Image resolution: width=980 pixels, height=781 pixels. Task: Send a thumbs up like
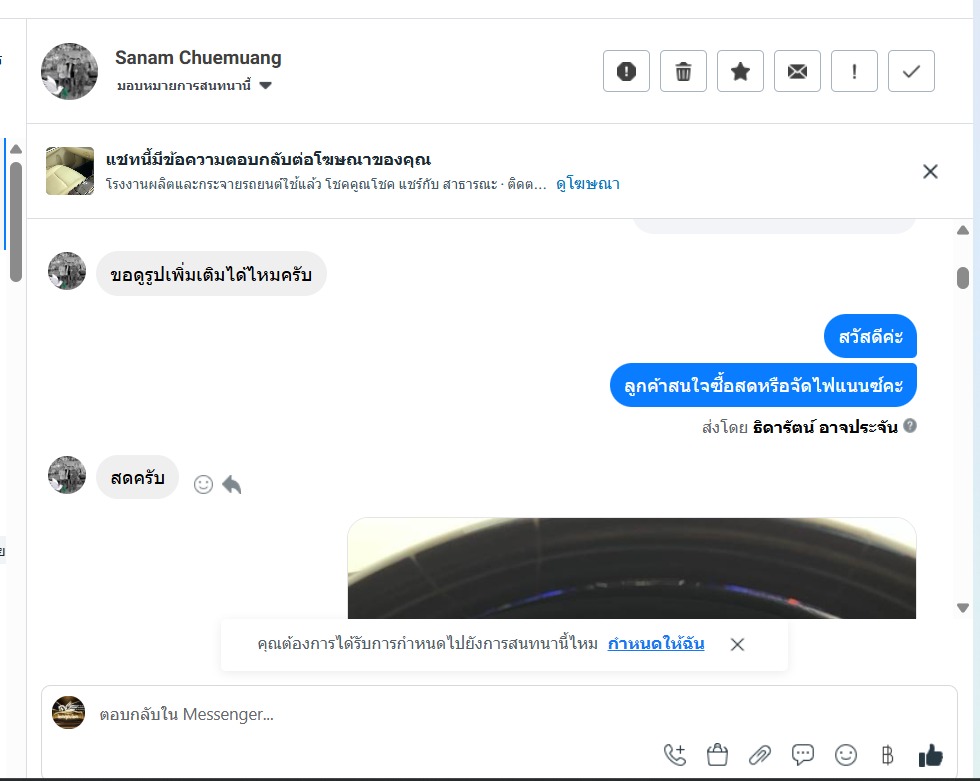point(930,755)
